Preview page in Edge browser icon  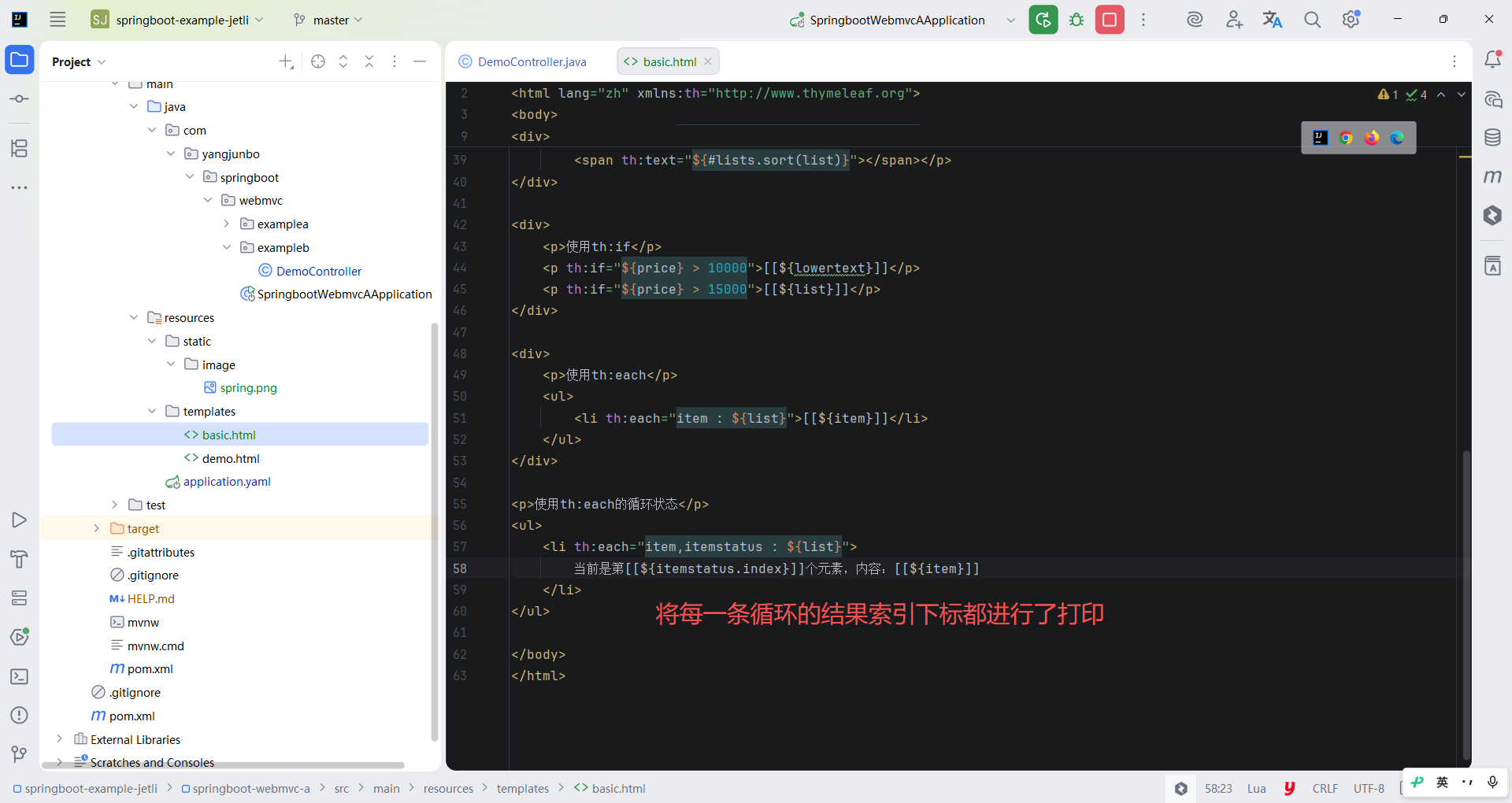point(1397,138)
